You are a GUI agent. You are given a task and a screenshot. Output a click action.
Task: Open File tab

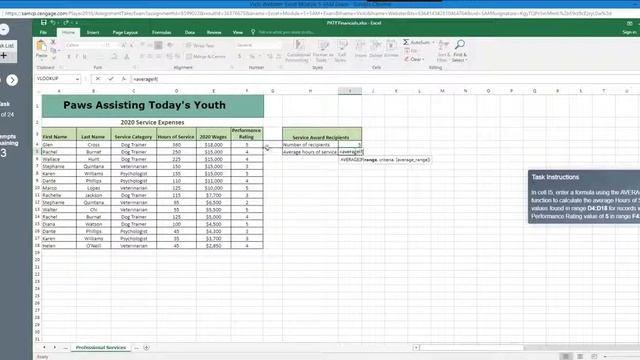click(43, 32)
